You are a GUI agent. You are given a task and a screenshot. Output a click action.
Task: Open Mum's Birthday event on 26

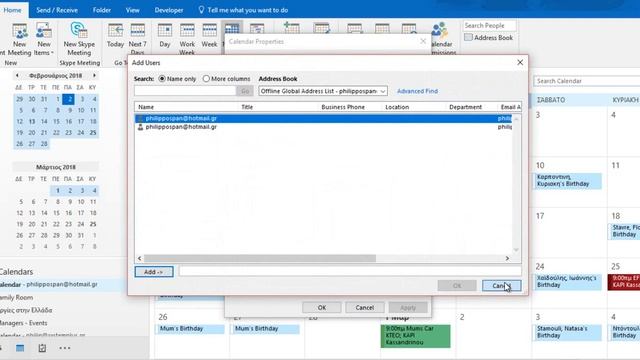(191, 329)
